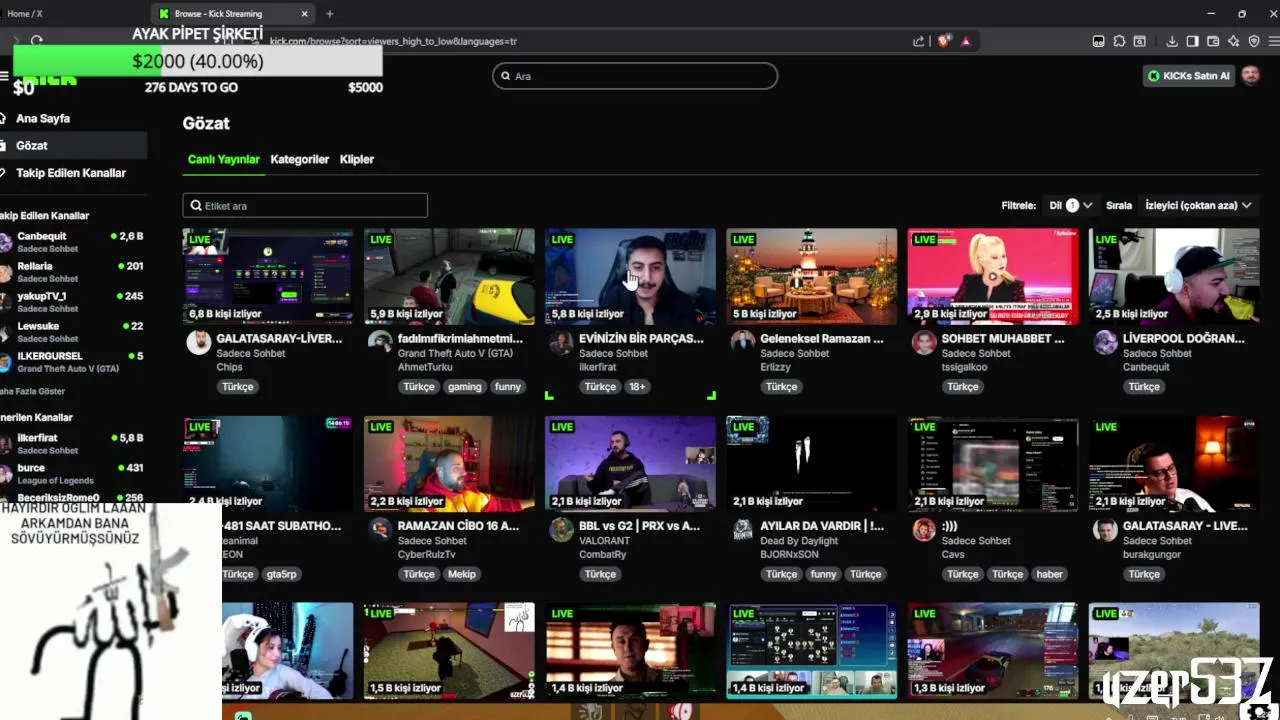
Task: Open the Geleneksel Ramazan stream thumbnail
Action: [812, 276]
